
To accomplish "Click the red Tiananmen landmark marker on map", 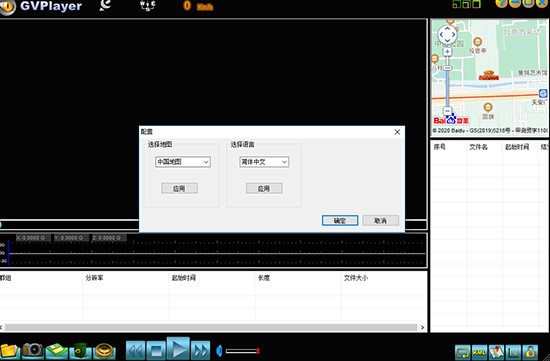I will tap(489, 75).
